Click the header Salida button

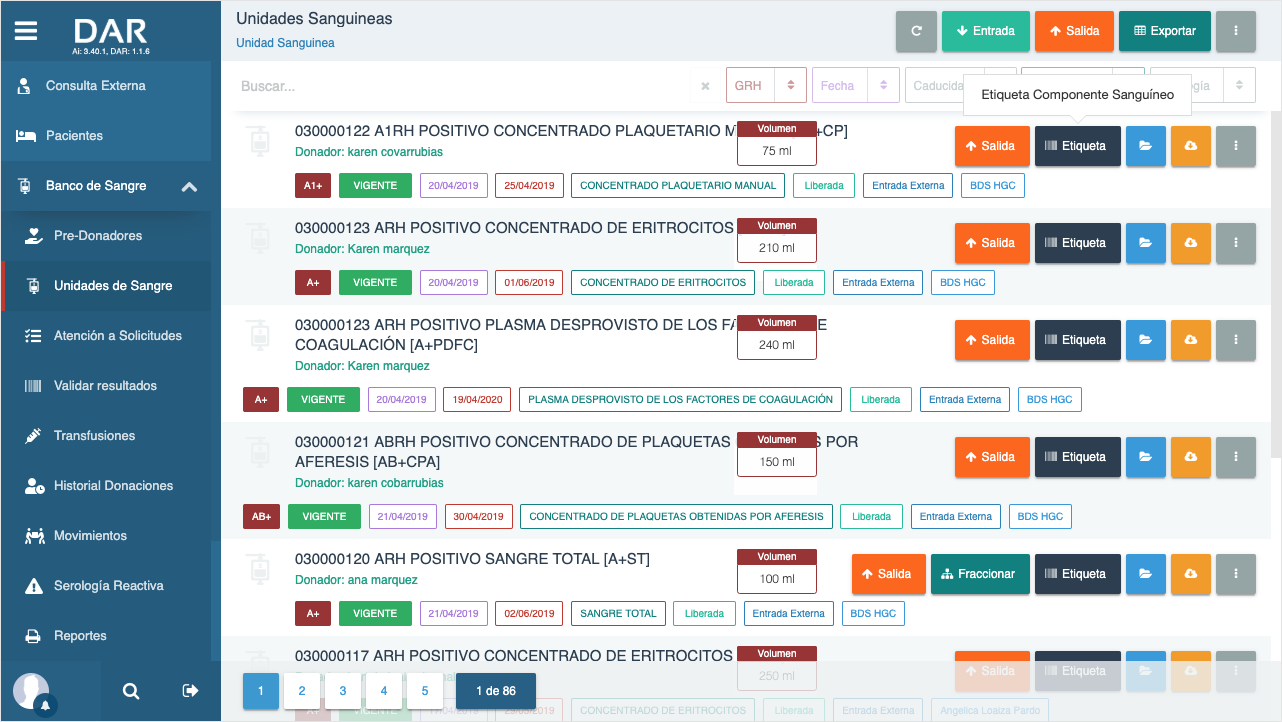pos(1074,31)
